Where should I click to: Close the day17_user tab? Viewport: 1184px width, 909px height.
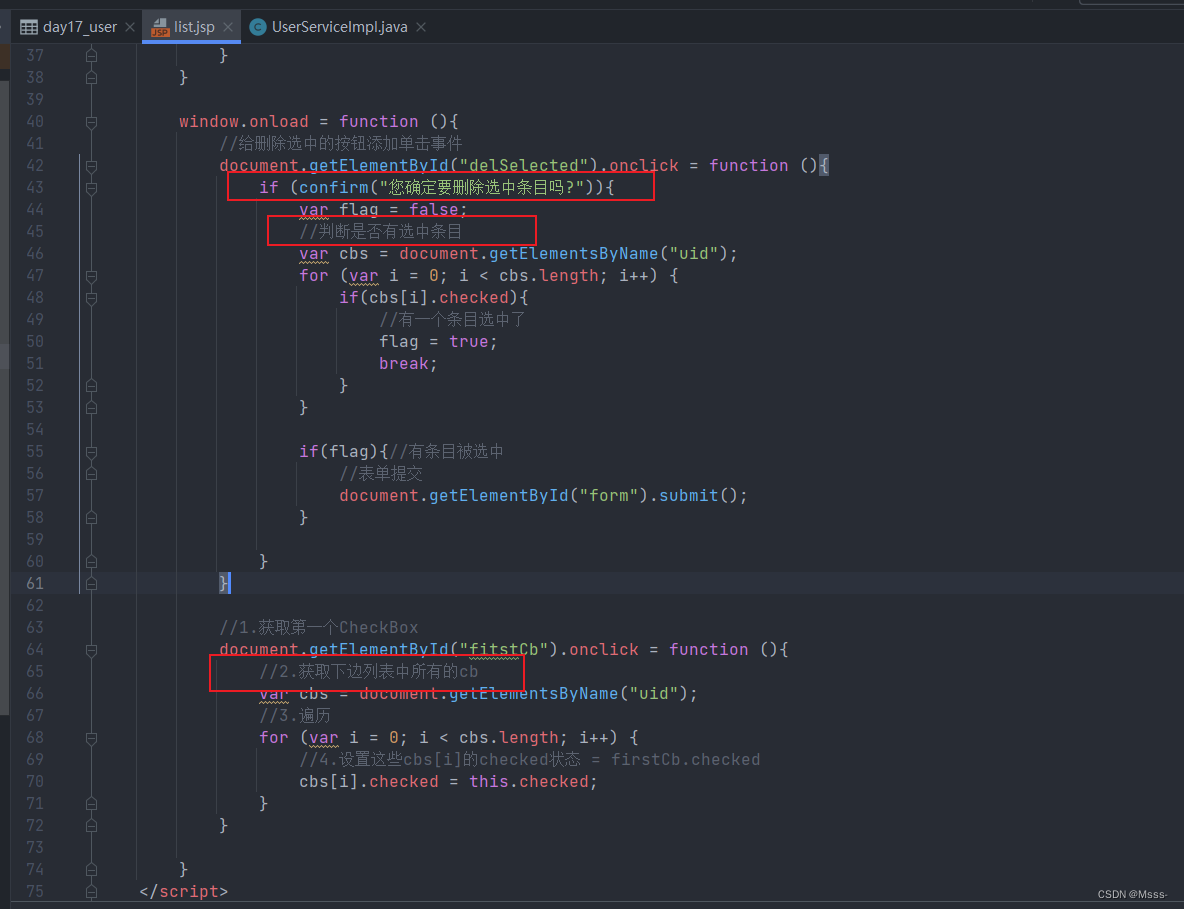pos(130,27)
